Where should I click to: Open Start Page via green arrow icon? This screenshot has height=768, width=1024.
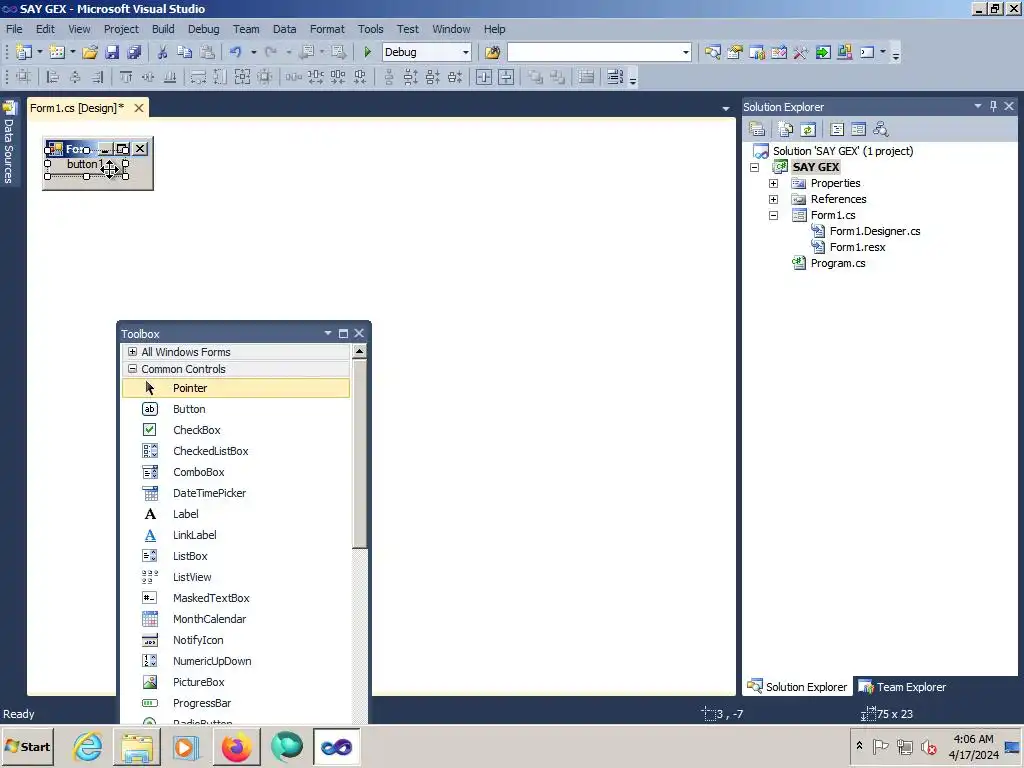click(823, 52)
